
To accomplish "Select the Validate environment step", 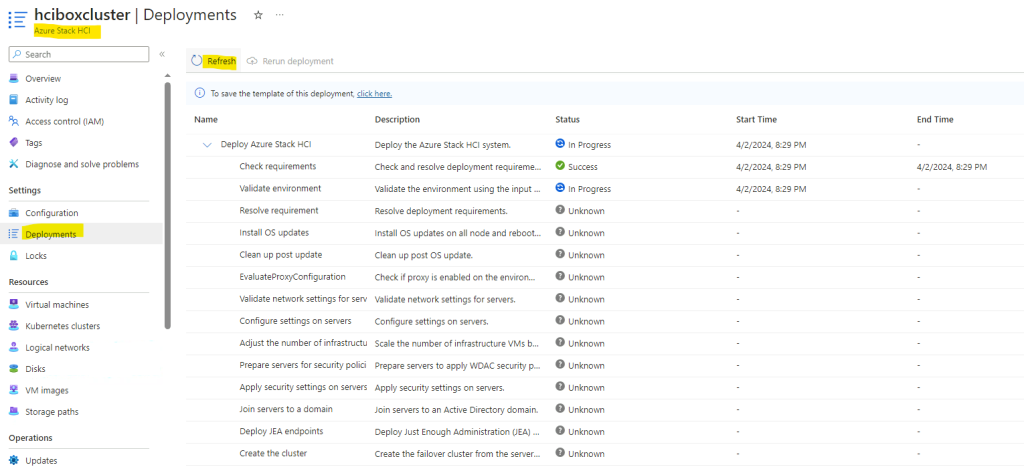I will tap(280, 188).
